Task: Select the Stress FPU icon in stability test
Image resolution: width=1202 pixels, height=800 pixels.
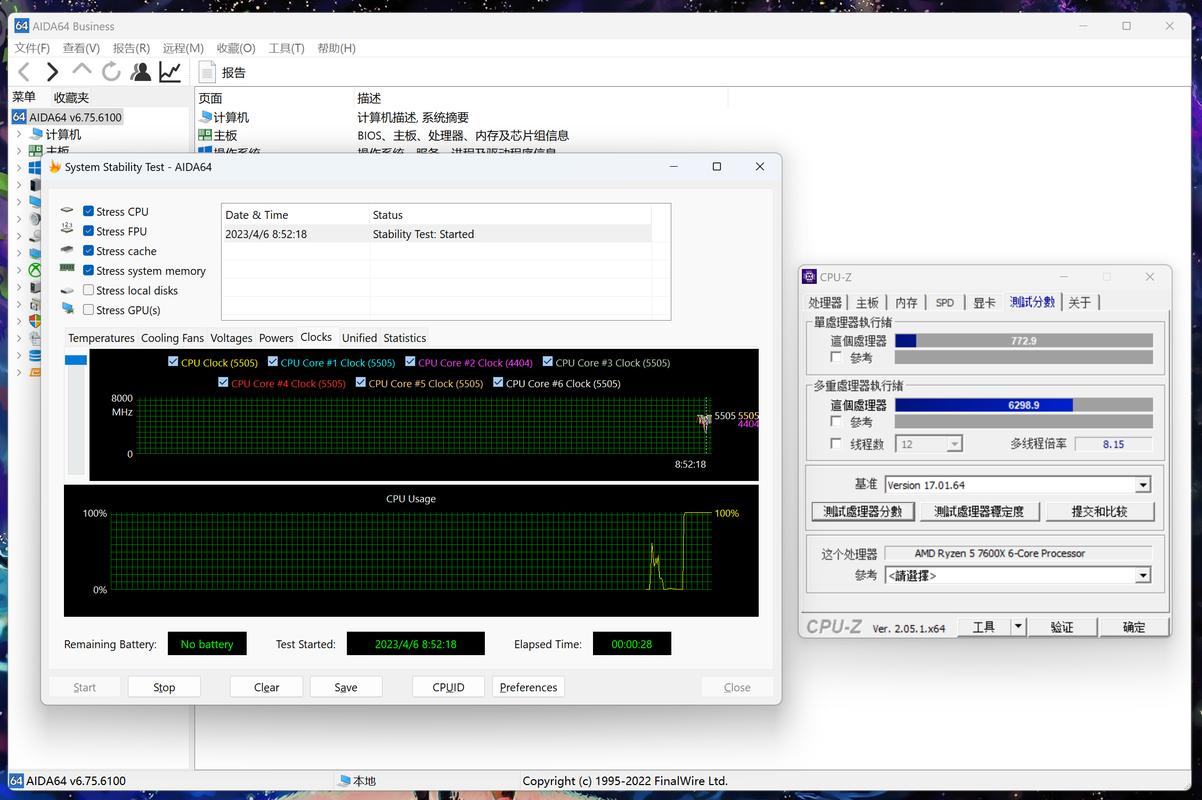Action: 67,230
